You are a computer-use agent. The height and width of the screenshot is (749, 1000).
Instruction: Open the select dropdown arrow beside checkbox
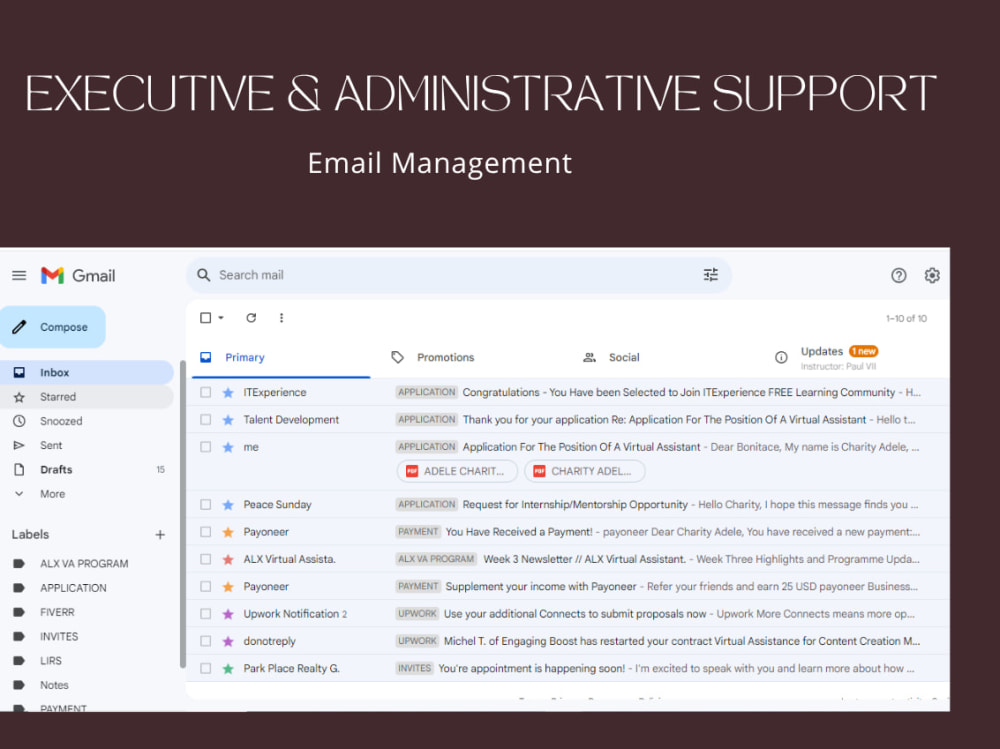(x=221, y=318)
